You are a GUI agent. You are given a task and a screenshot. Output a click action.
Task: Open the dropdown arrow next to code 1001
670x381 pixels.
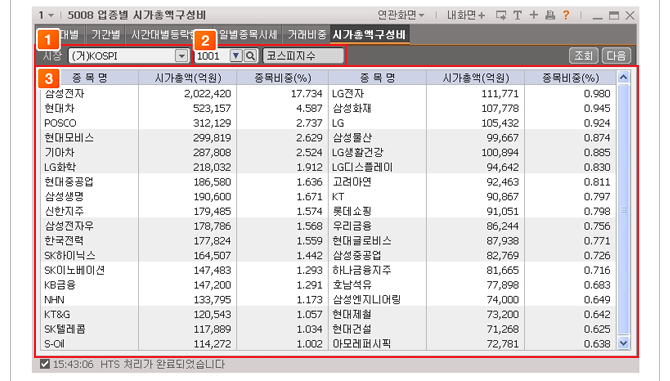tap(236, 56)
